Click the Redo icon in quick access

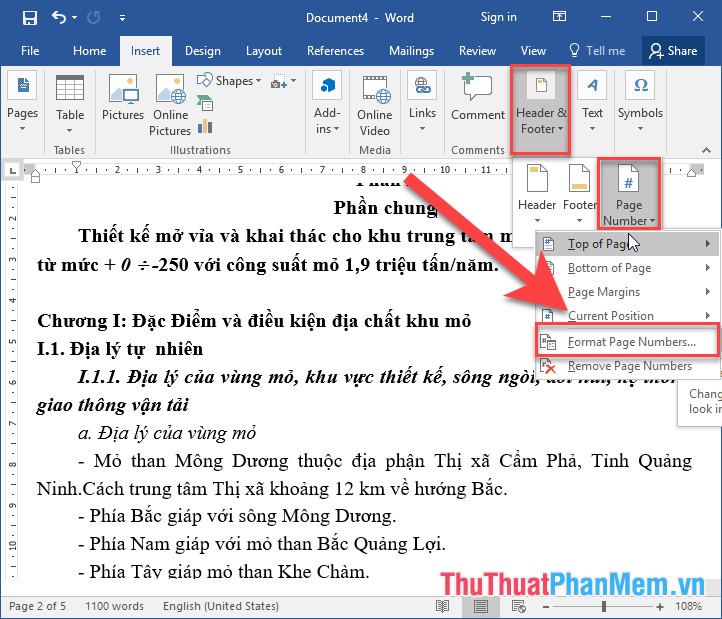93,18
